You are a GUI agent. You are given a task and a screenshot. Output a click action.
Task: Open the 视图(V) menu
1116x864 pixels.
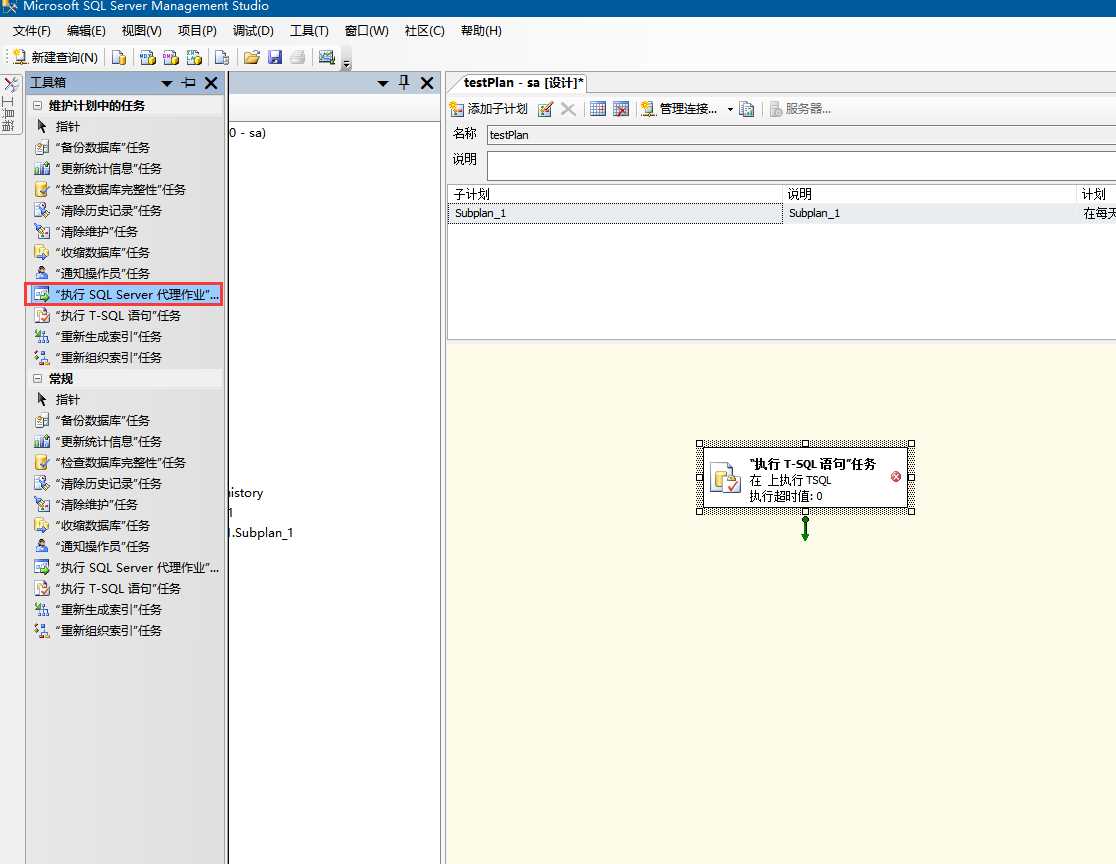point(142,31)
